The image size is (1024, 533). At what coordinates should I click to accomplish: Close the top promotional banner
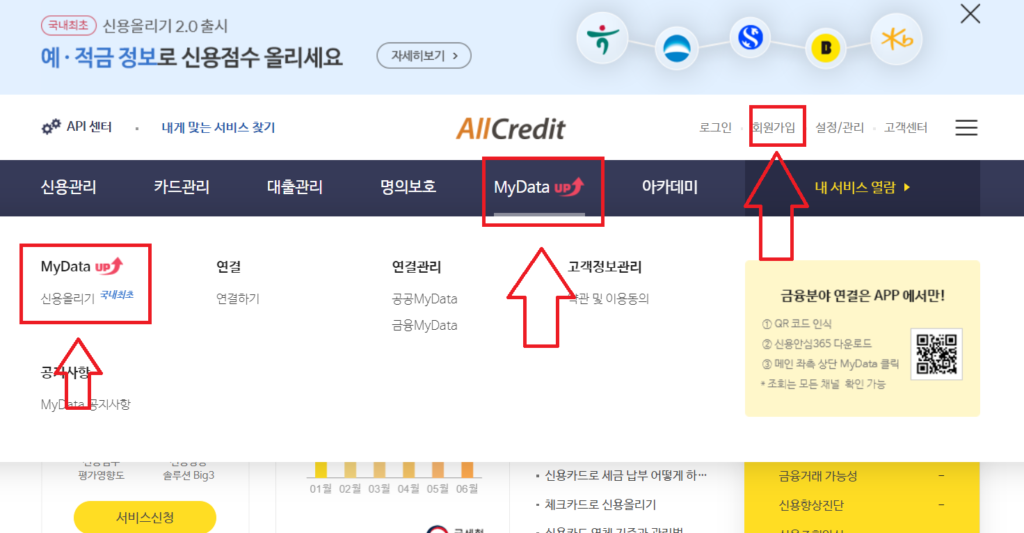970,14
